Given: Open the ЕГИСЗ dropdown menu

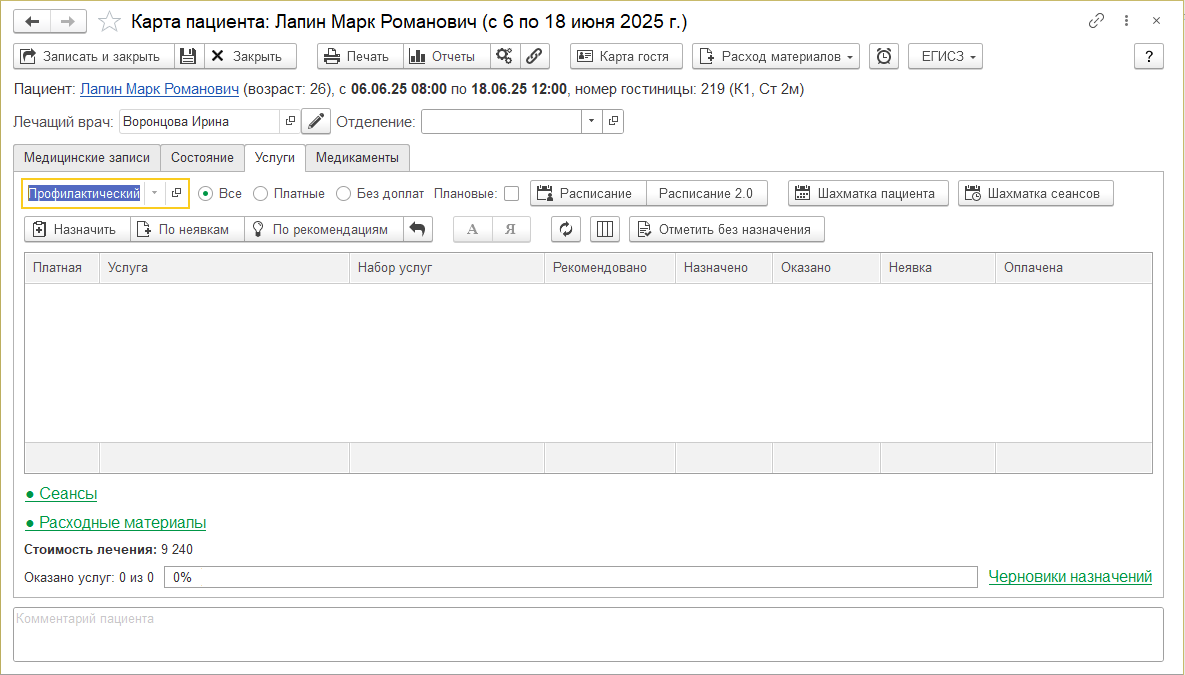Looking at the screenshot, I should tap(945, 56).
